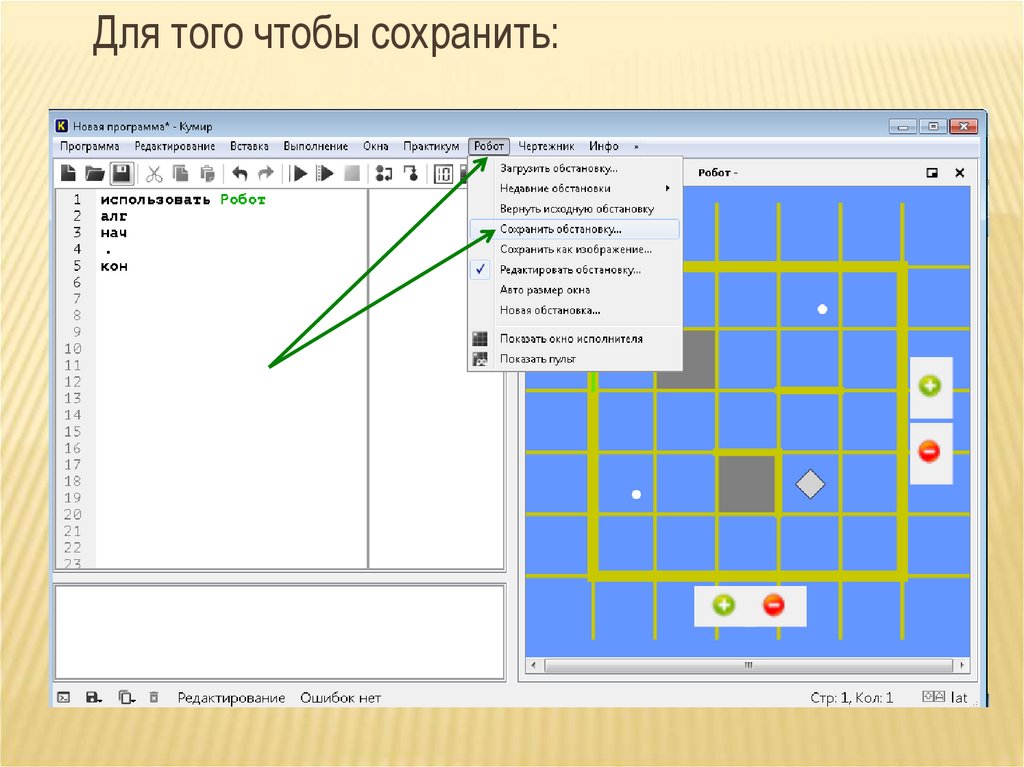Select Сохранить как изображение...

tap(575, 249)
